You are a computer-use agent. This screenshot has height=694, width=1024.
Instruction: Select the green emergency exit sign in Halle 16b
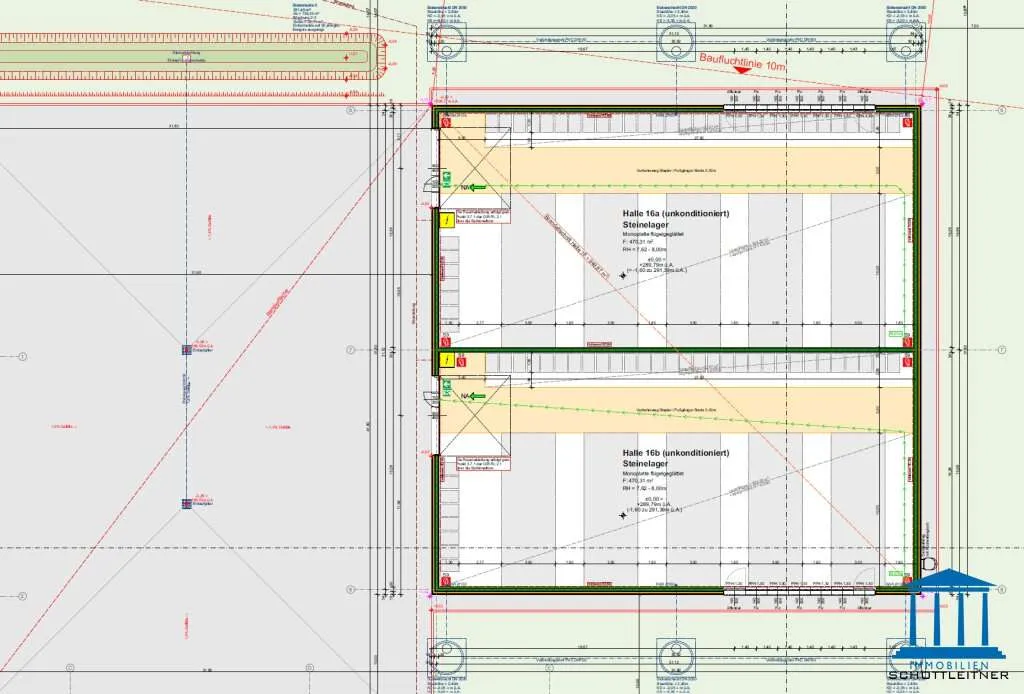(447, 386)
